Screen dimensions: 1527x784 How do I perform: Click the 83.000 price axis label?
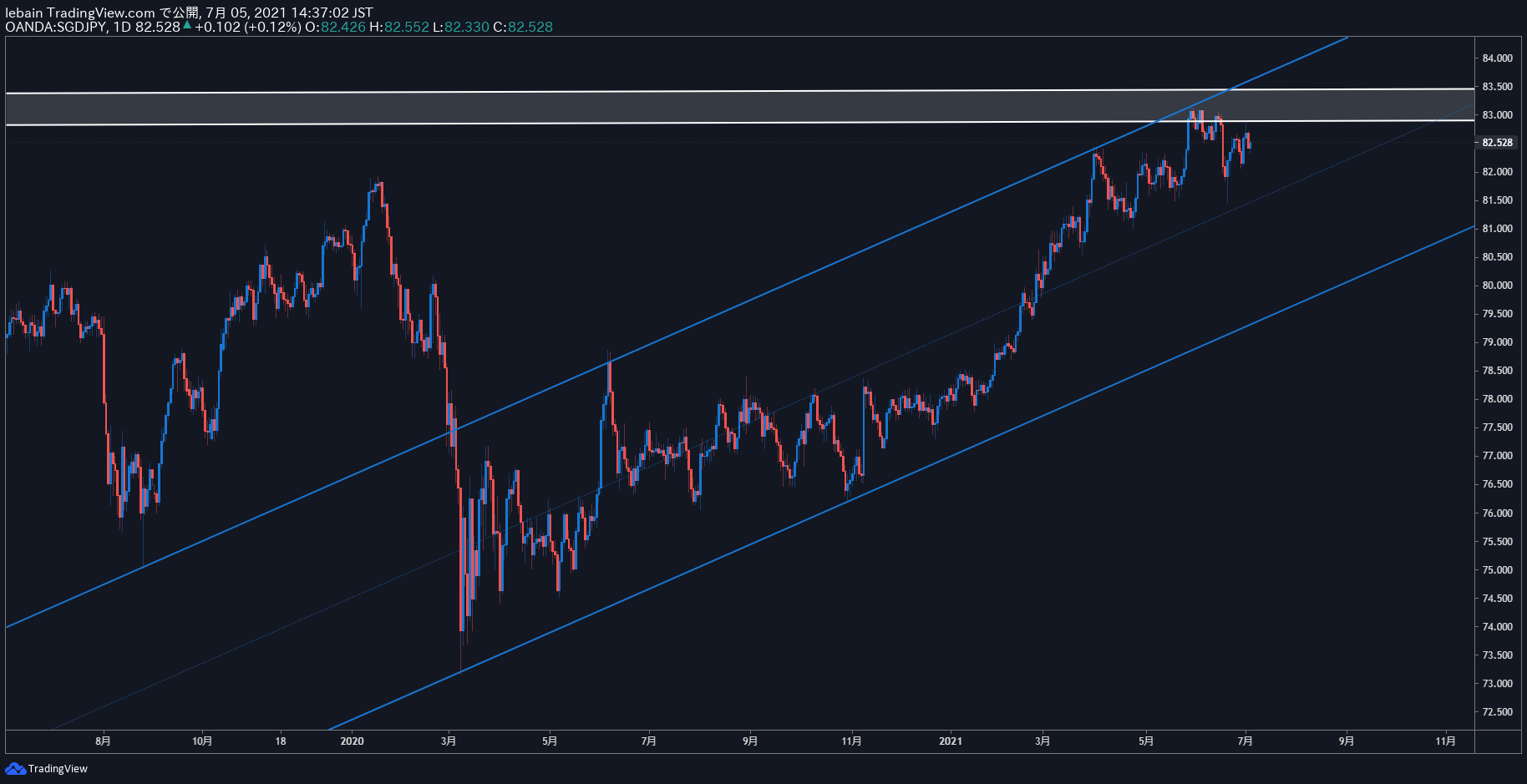click(x=1498, y=115)
